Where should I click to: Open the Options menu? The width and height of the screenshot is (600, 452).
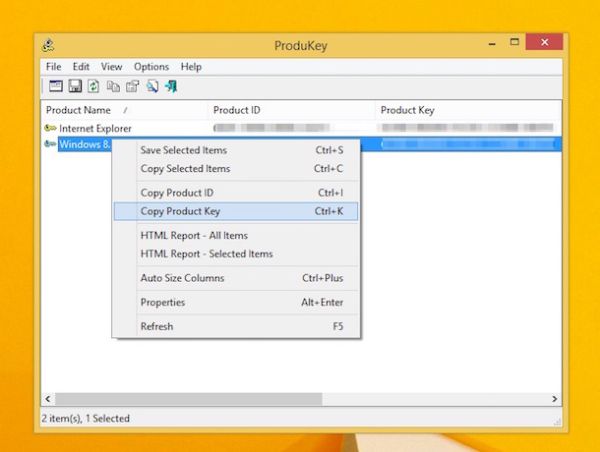point(151,67)
